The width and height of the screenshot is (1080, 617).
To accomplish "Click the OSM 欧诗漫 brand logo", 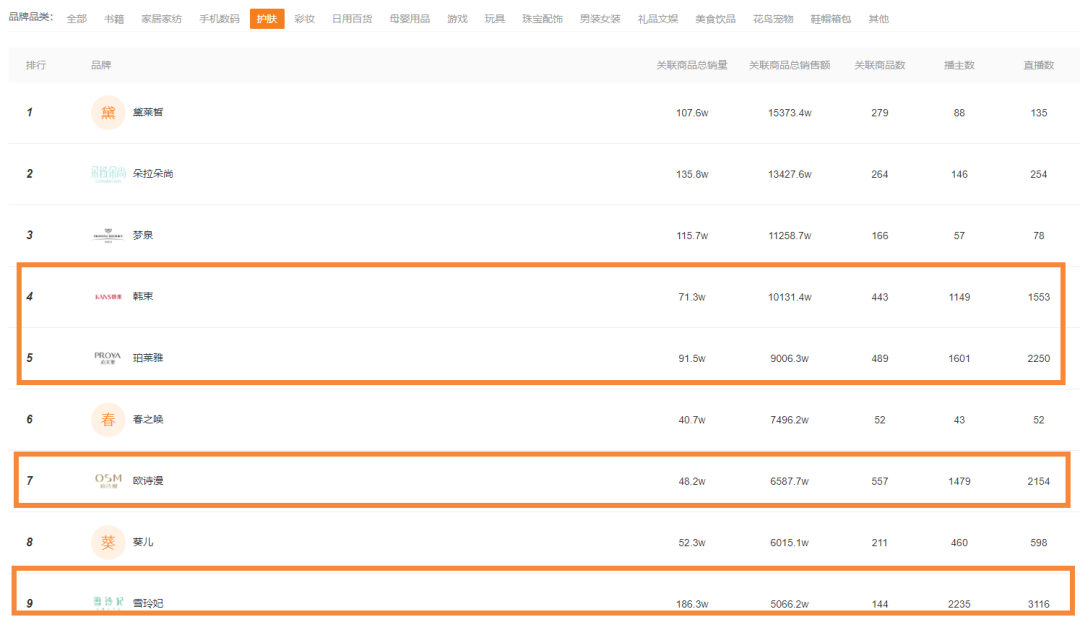I will click(108, 481).
